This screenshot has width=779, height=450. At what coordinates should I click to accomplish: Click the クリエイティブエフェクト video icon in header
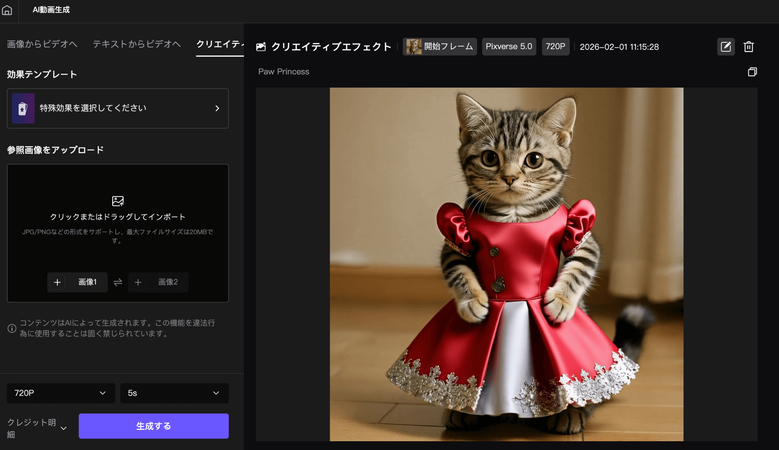click(x=261, y=47)
